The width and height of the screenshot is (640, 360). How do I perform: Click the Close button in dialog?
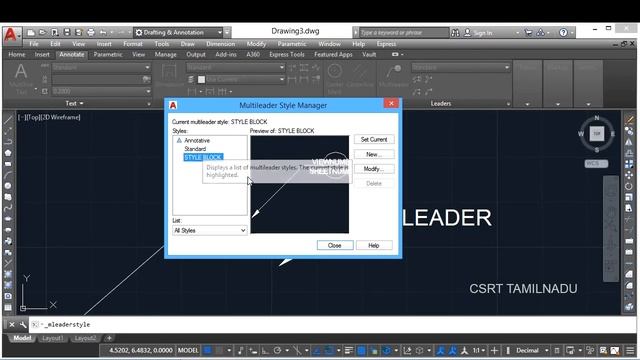(x=335, y=245)
